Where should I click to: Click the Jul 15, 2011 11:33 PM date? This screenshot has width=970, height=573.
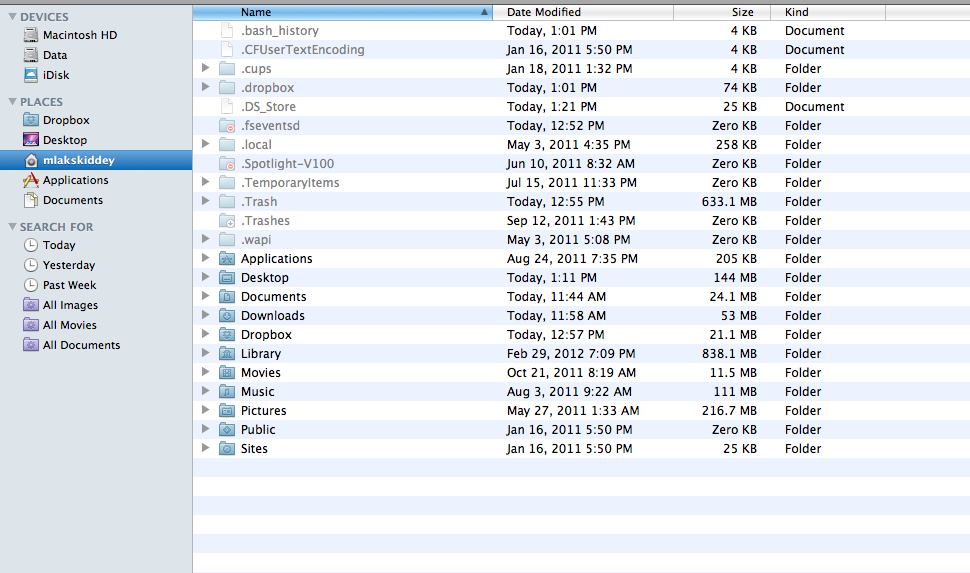(x=572, y=183)
